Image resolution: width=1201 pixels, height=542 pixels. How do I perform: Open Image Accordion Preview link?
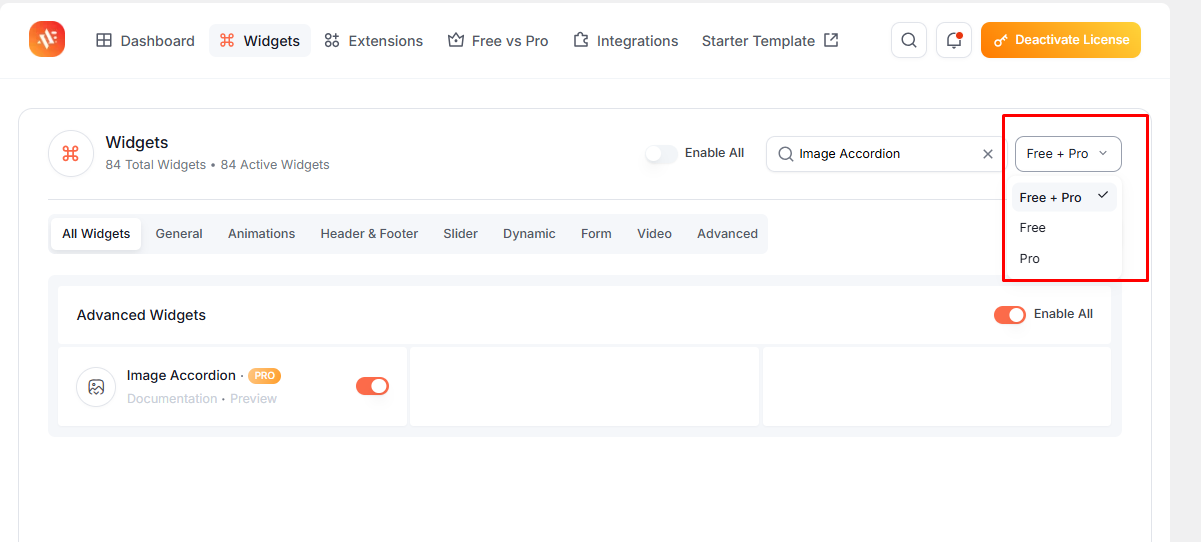tap(253, 399)
